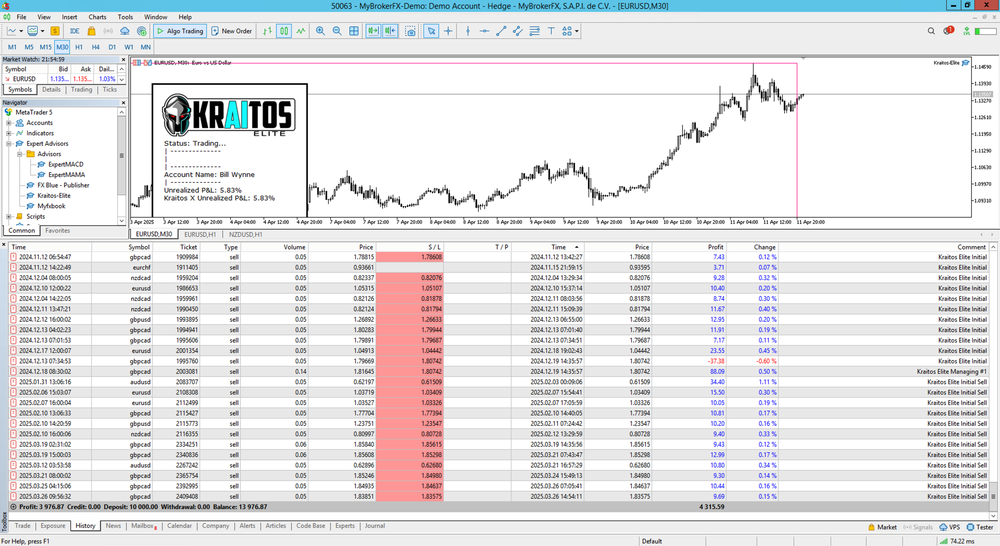Open the chart type dropdown arrow
The height and width of the screenshot is (546, 1000).
21,31
